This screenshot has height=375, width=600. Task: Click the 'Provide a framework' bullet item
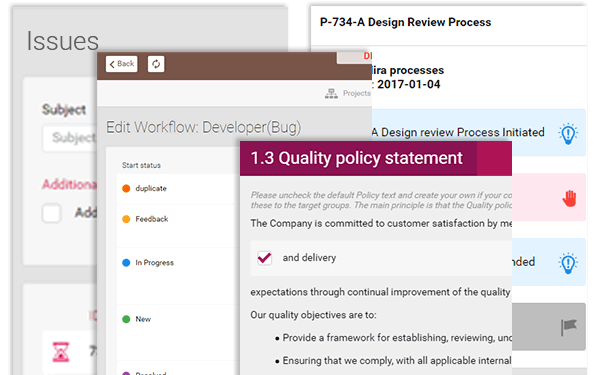tap(393, 338)
